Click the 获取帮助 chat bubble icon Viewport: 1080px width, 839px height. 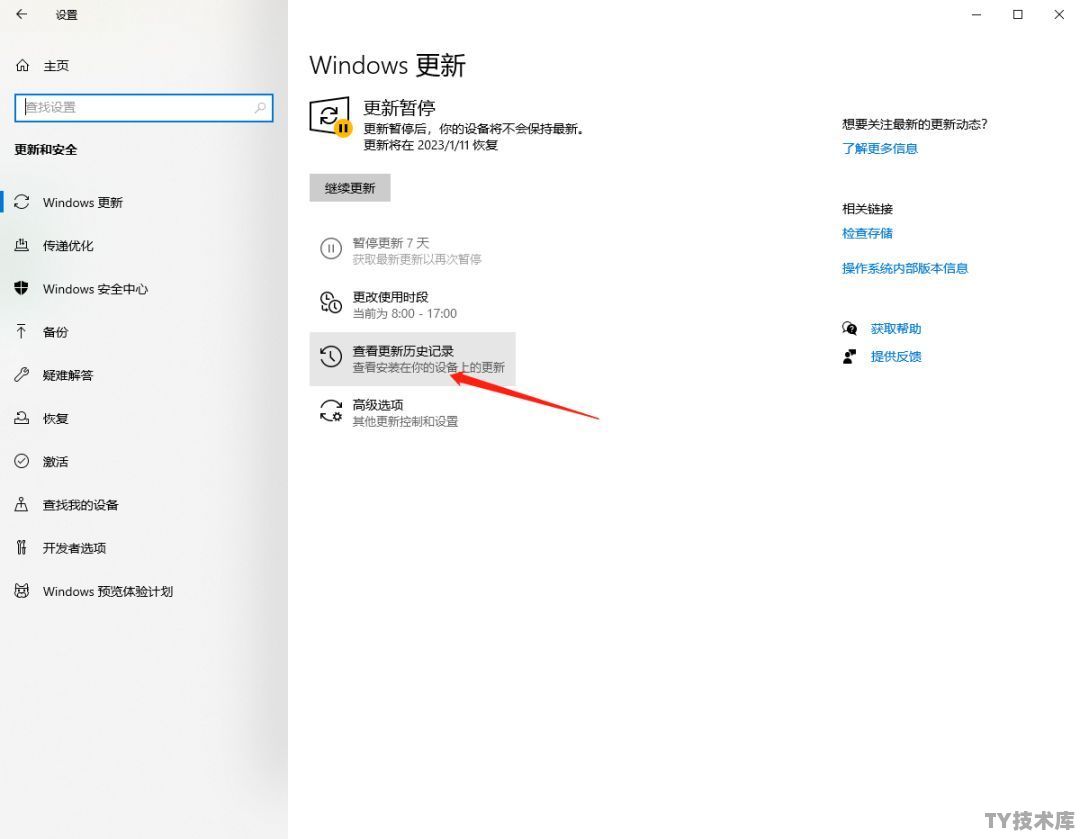click(x=850, y=329)
